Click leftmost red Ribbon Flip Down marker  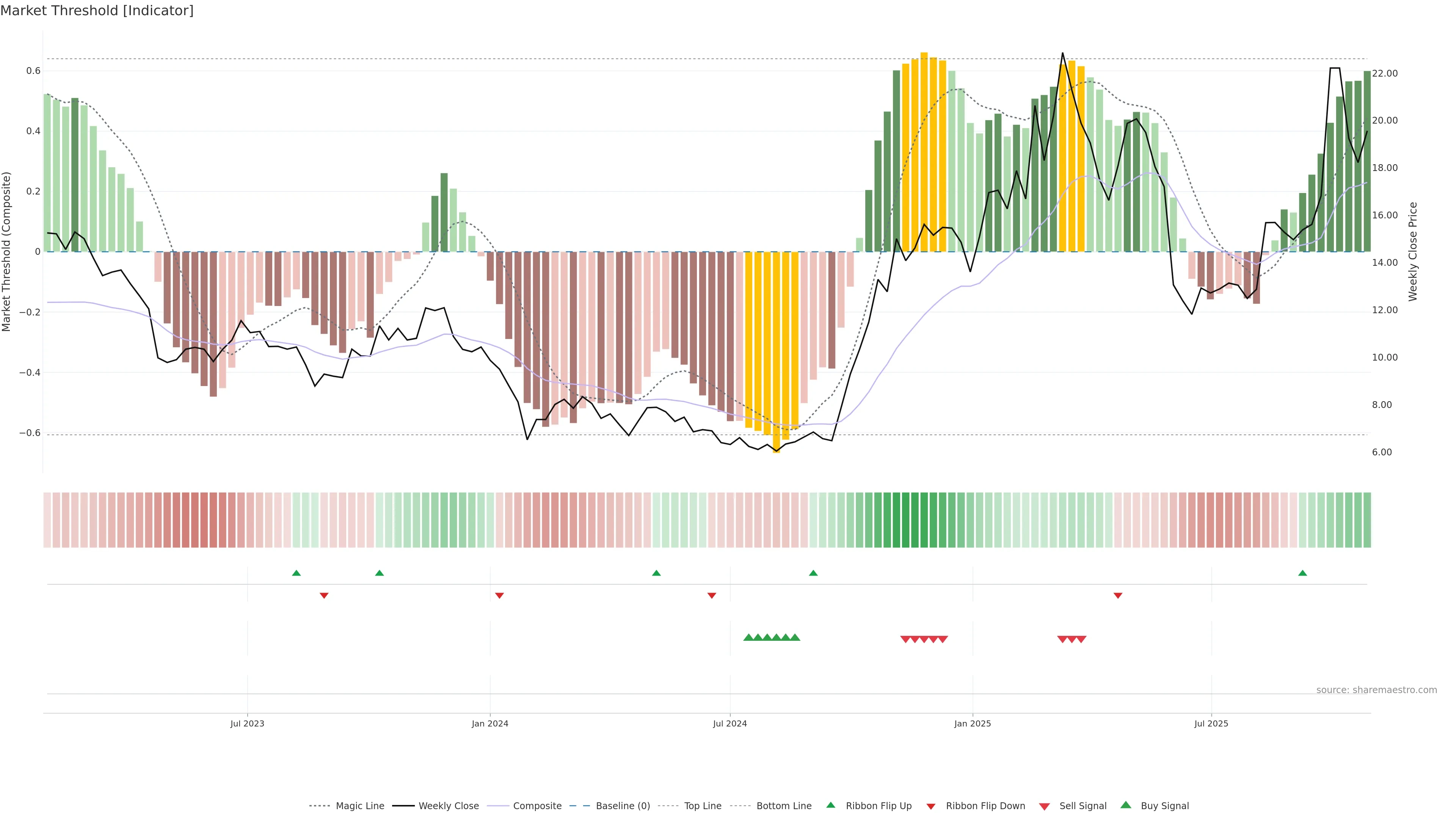324,596
